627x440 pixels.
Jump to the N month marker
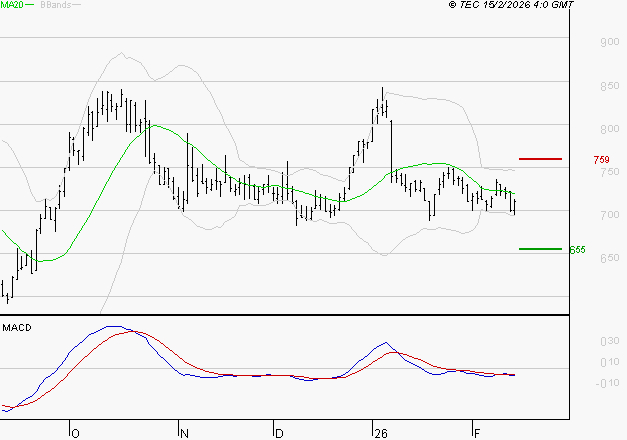tap(184, 432)
